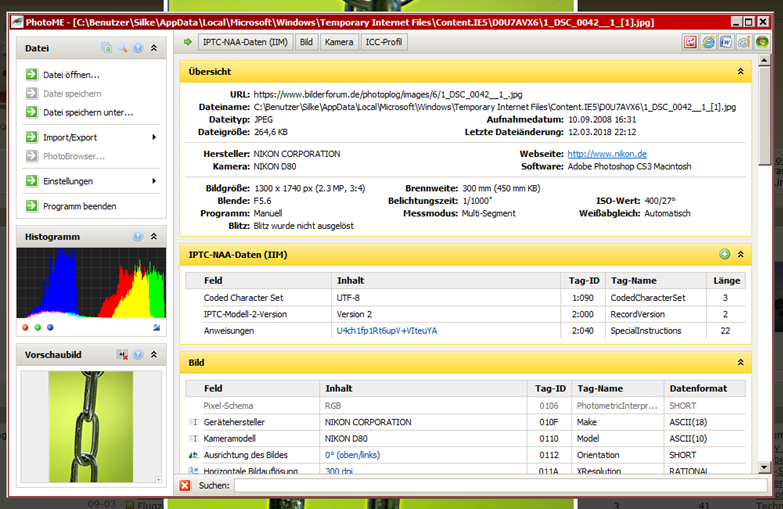The width and height of the screenshot is (783, 509).
Task: Collapse the Histogramm panel
Action: pyautogui.click(x=154, y=236)
